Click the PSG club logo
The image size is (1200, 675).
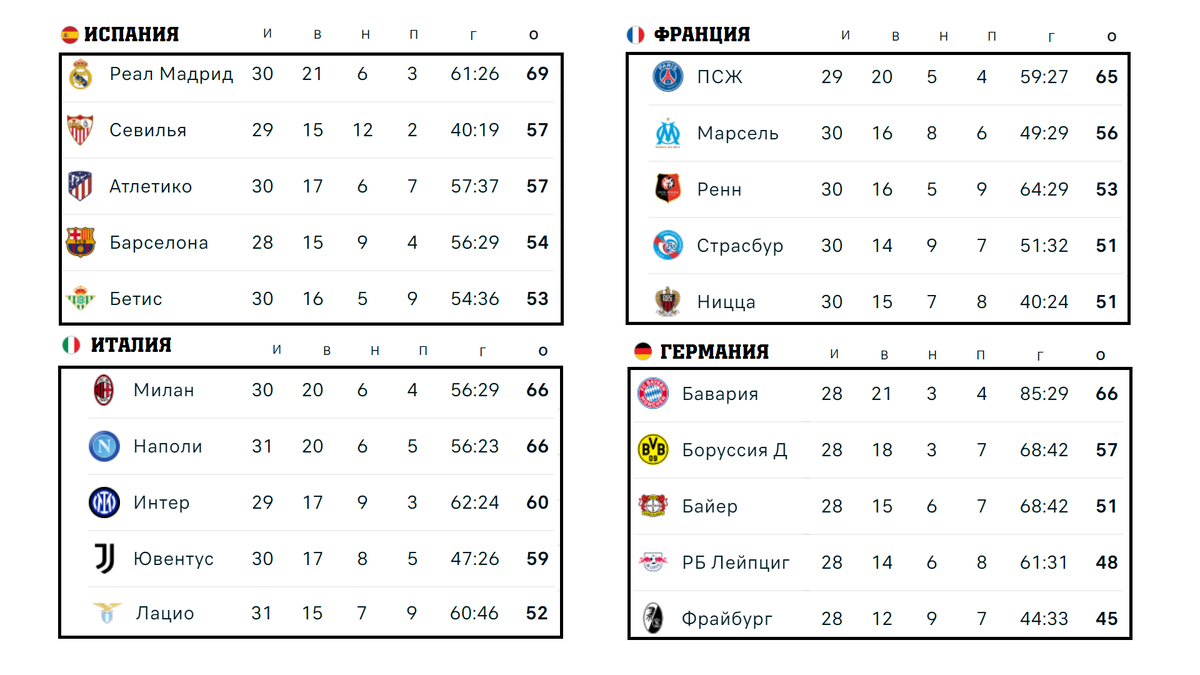(668, 77)
